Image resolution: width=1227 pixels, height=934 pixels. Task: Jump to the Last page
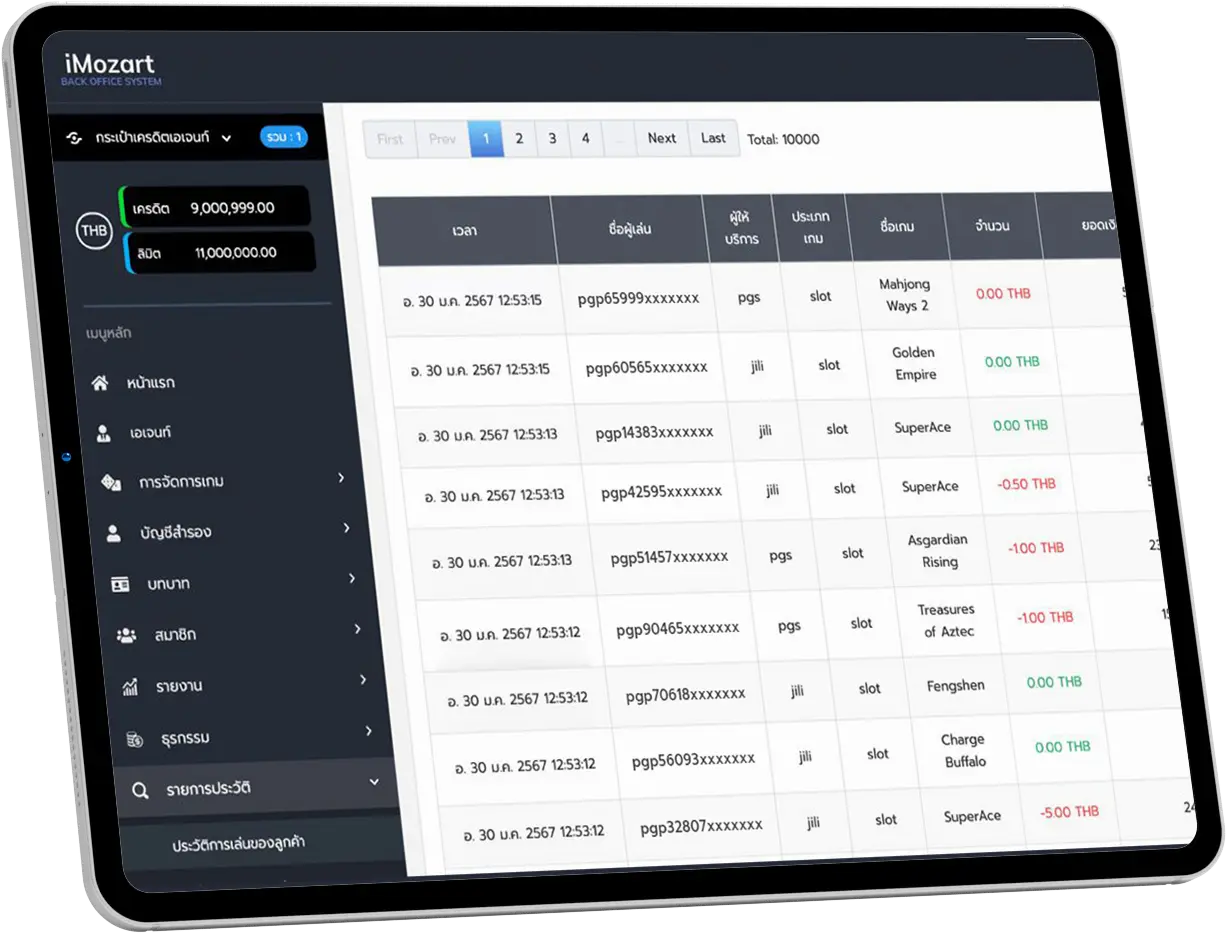tap(713, 138)
